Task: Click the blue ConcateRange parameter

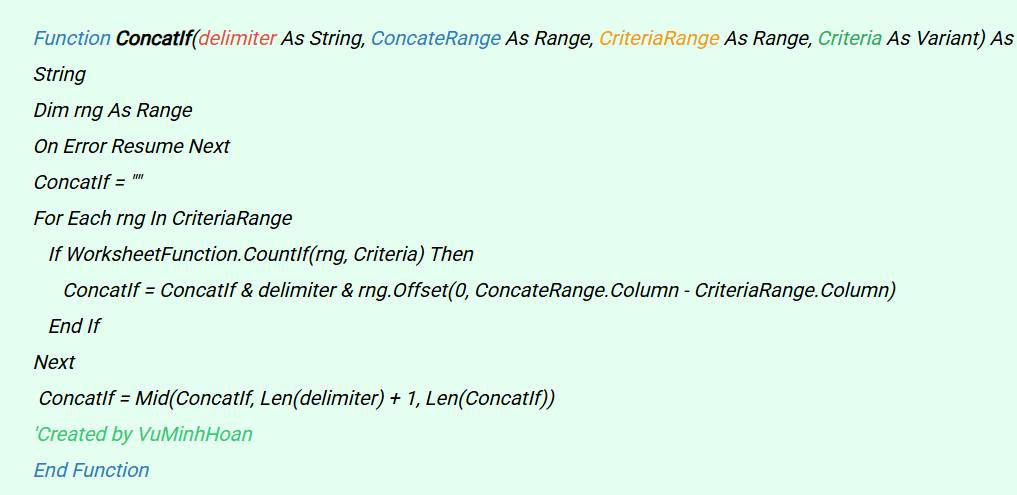Action: [435, 38]
